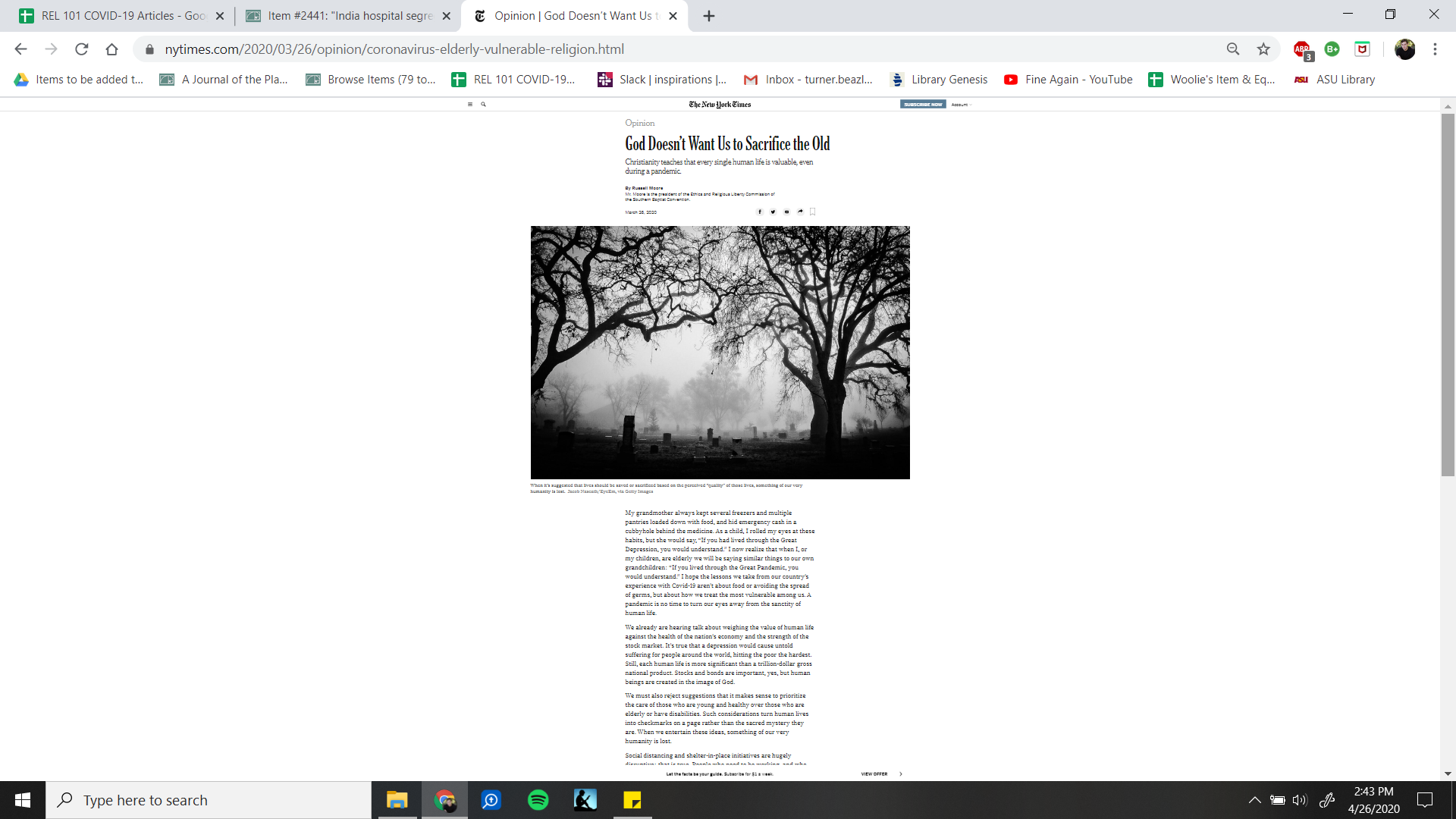This screenshot has height=819, width=1456.
Task: Share article on Facebook icon
Action: 759,212
